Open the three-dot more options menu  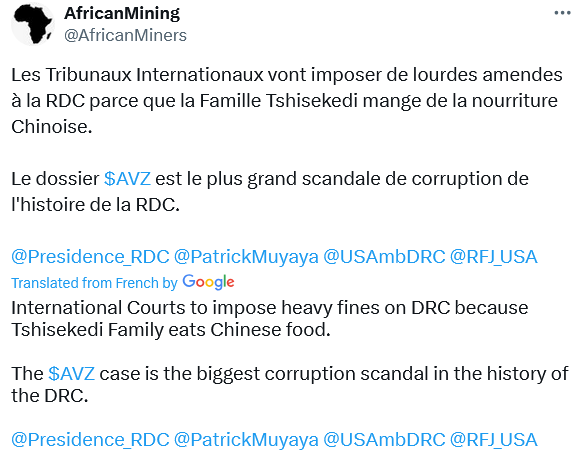(x=562, y=13)
